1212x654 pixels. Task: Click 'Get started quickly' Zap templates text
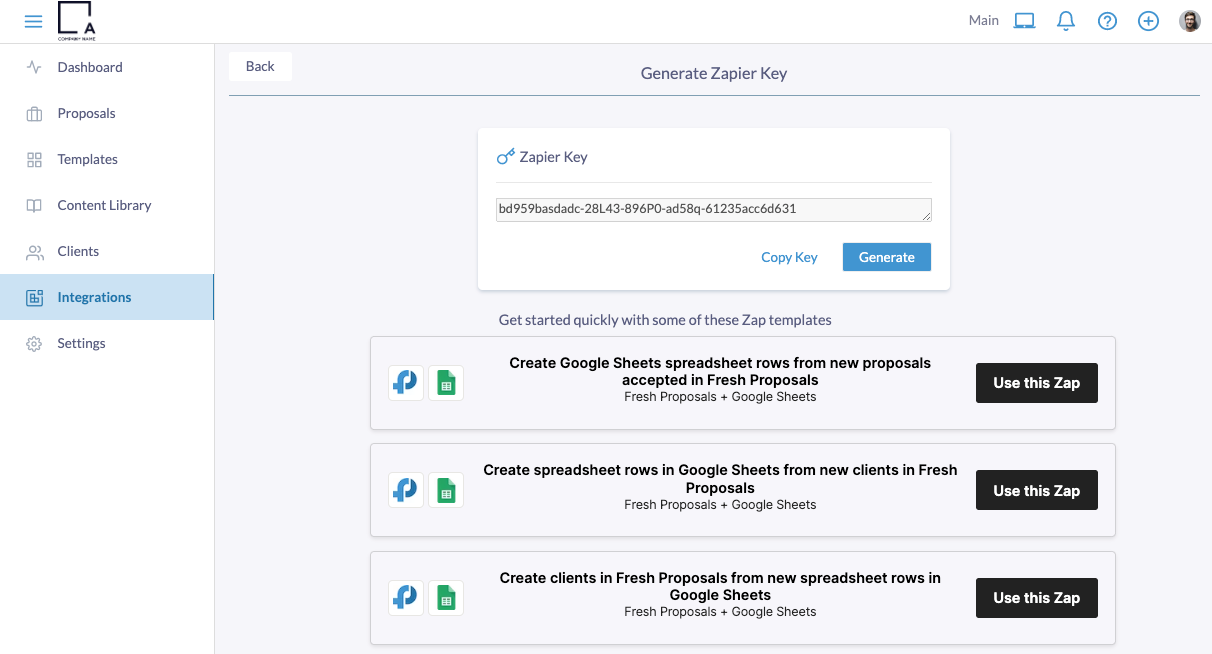pyautogui.click(x=665, y=320)
